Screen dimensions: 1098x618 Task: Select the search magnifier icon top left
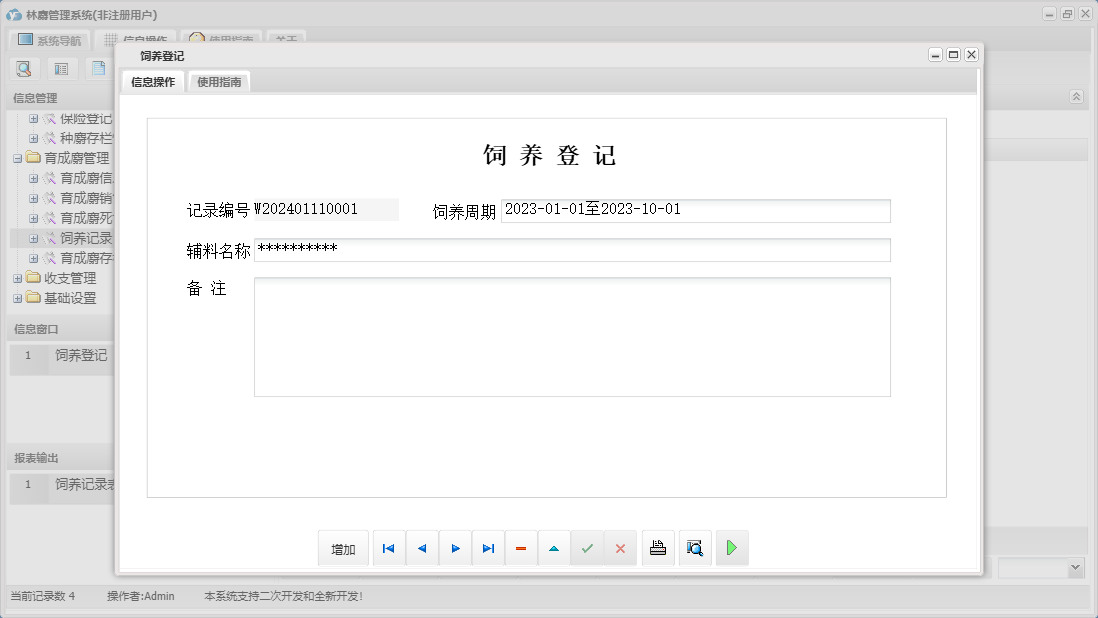(x=24, y=68)
